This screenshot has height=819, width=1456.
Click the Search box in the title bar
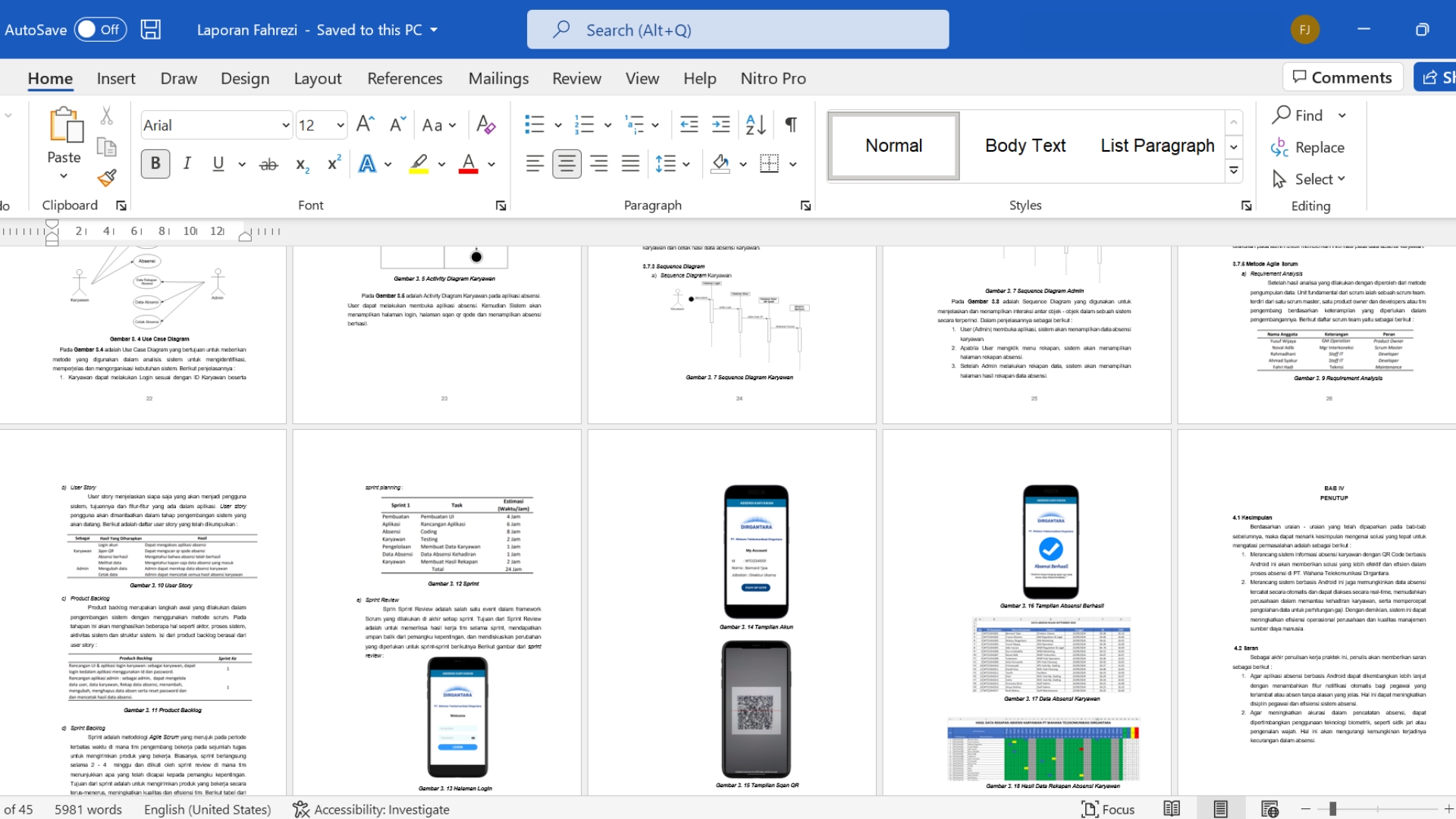737,30
